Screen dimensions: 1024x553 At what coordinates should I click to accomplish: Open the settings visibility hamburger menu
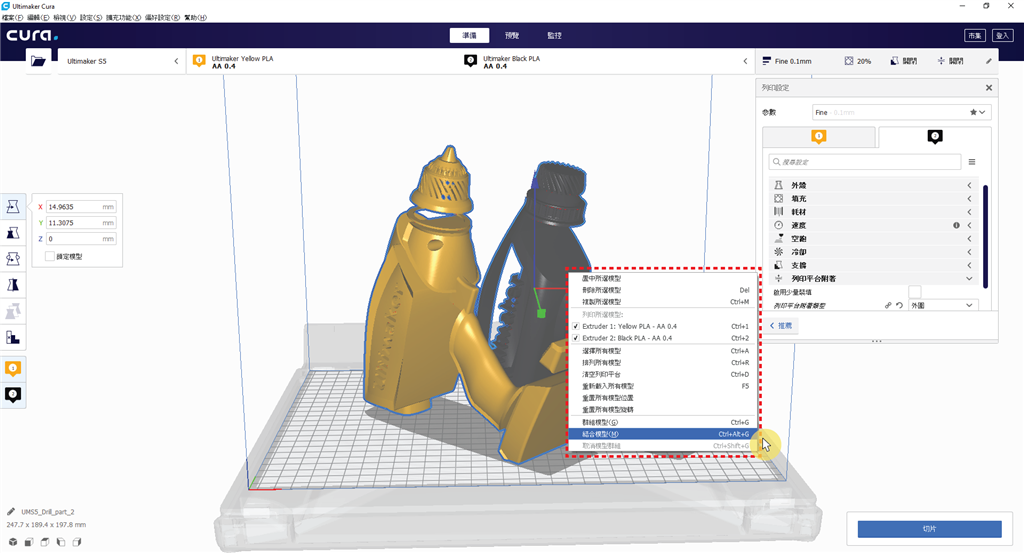[x=971, y=161]
